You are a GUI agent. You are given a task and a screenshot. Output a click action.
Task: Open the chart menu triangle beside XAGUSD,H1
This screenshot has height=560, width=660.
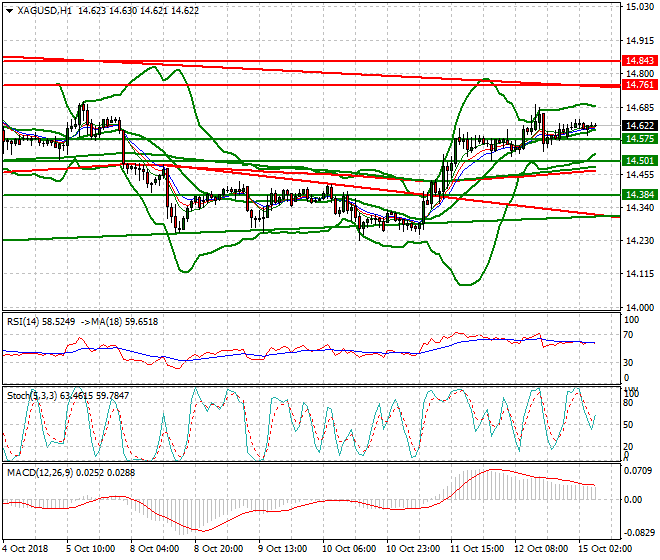[x=9, y=11]
